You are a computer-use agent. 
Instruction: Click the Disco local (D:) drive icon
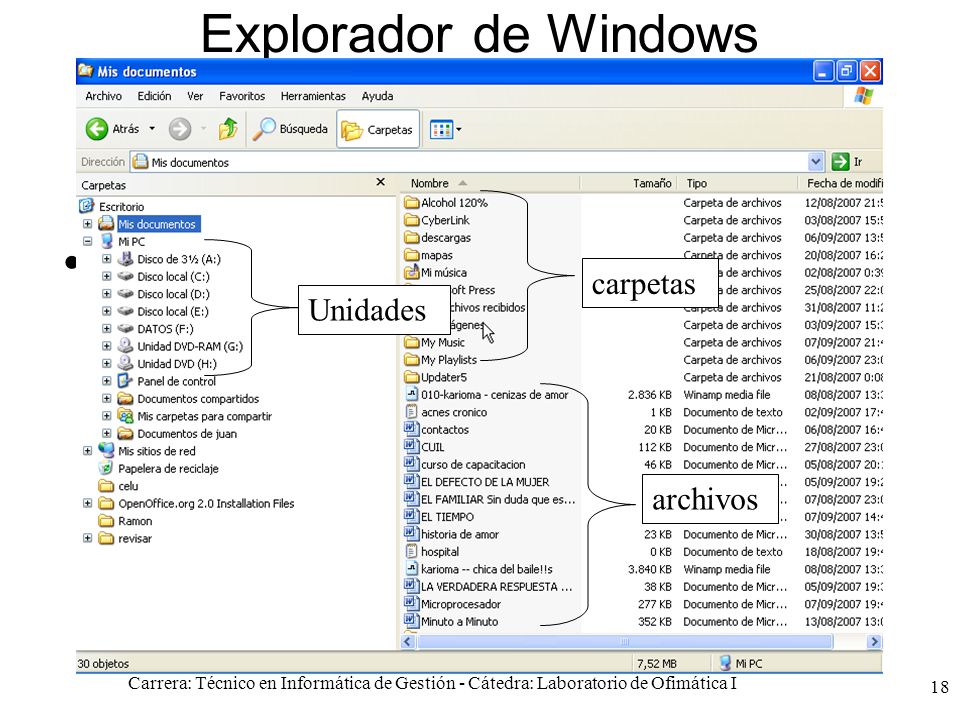126,294
